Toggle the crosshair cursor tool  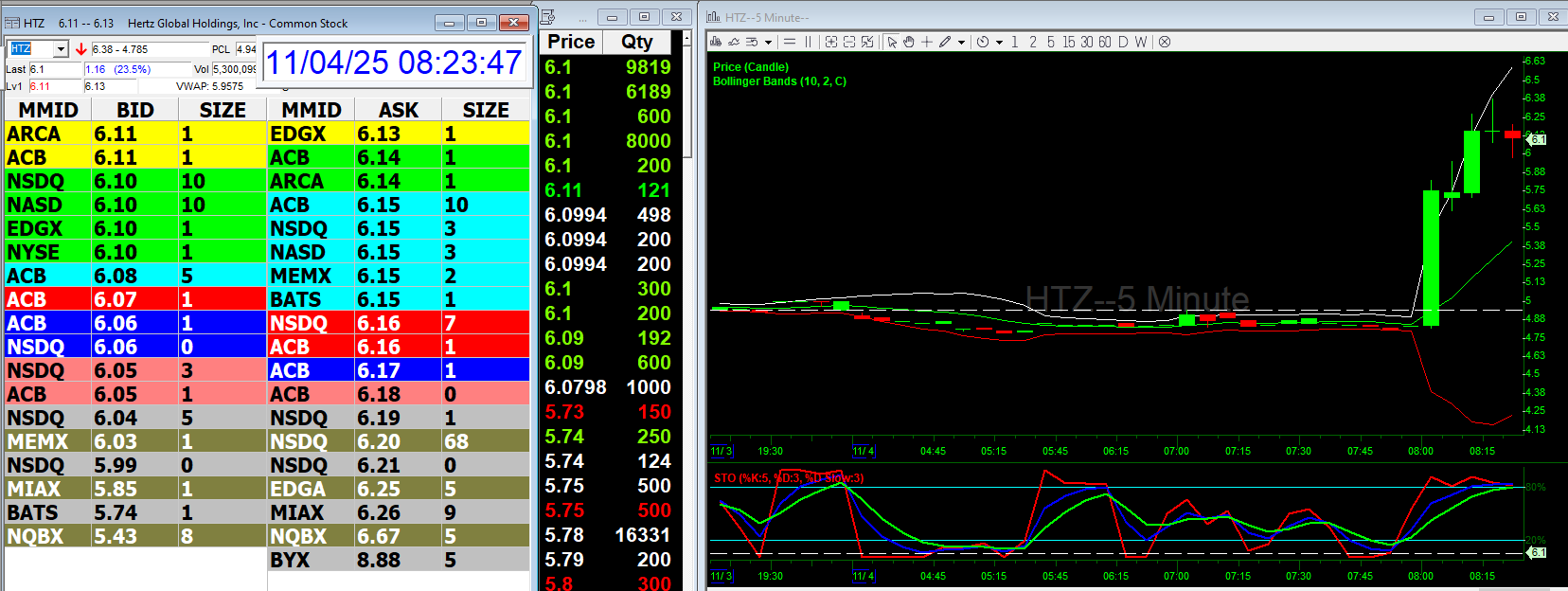(x=927, y=42)
